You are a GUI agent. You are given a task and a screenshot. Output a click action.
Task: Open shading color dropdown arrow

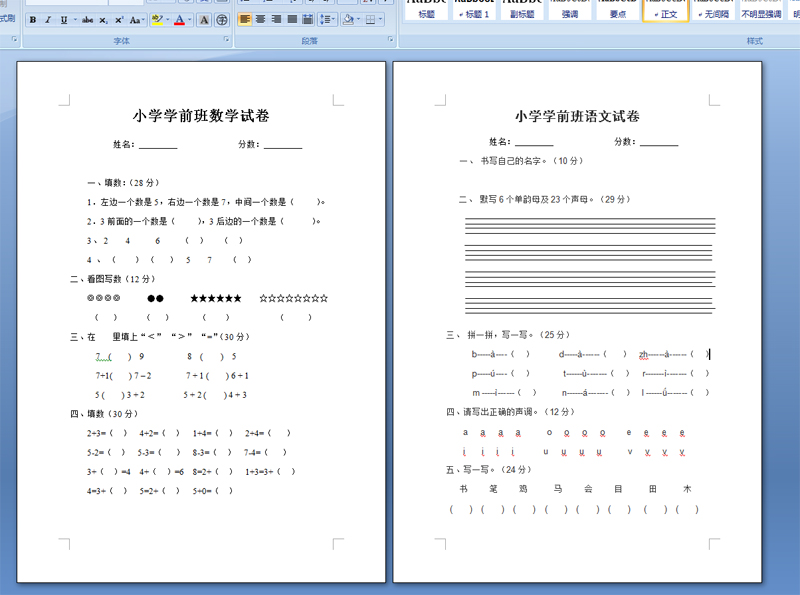[x=358, y=19]
